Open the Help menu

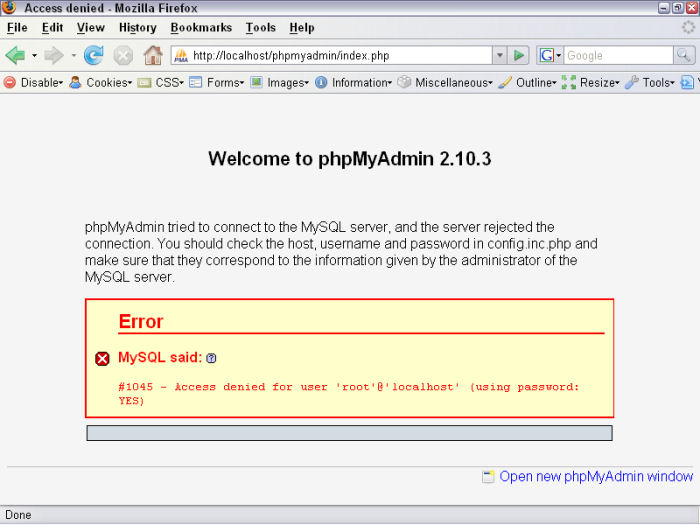(x=302, y=28)
